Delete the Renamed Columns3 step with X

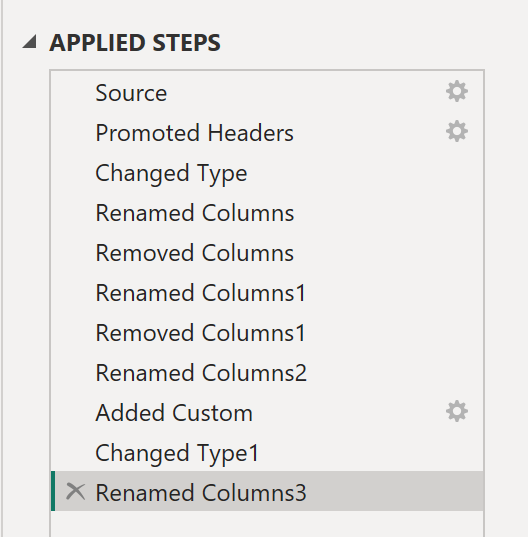click(x=75, y=491)
